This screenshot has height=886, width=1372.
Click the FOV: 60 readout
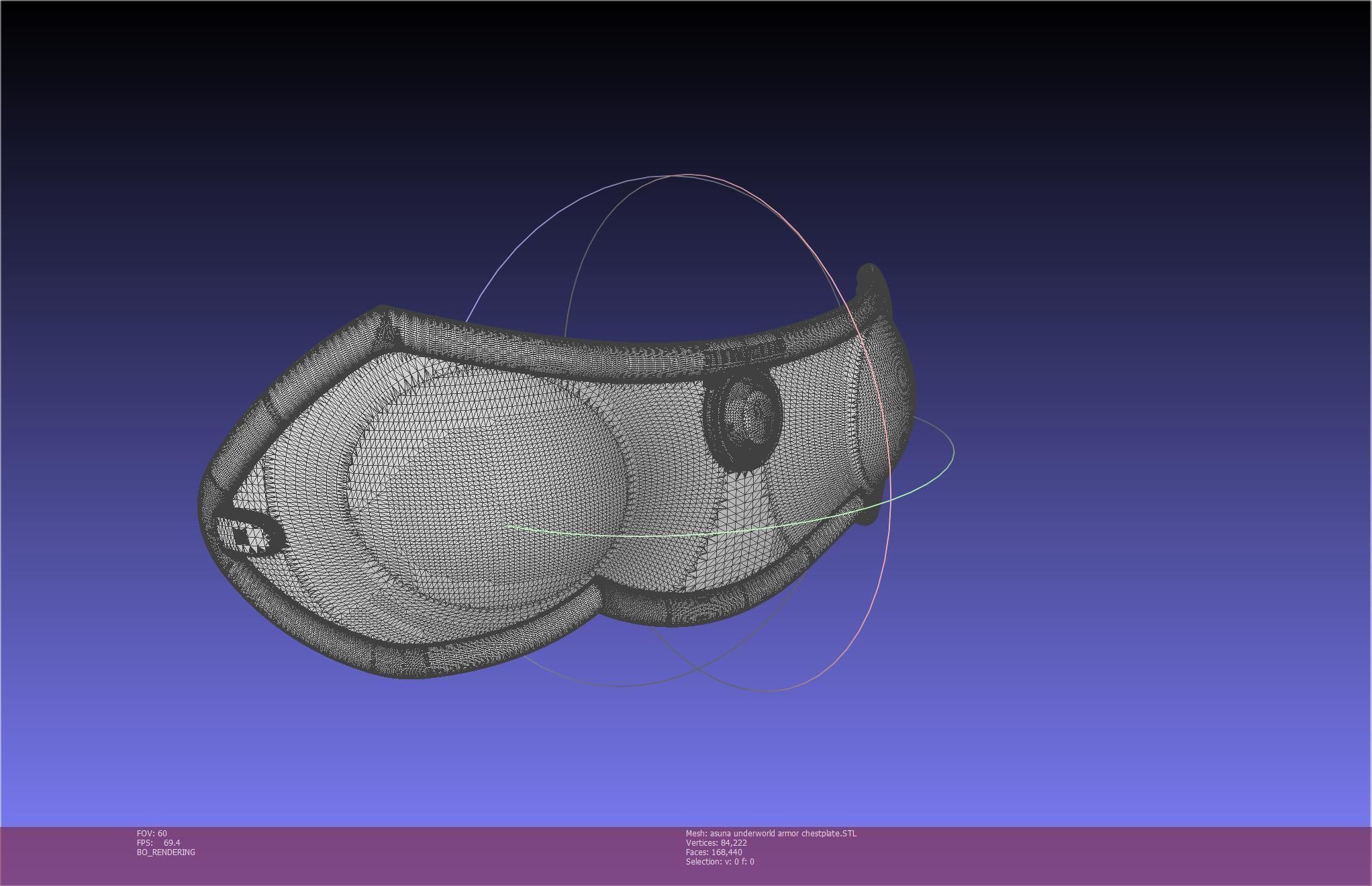point(152,833)
